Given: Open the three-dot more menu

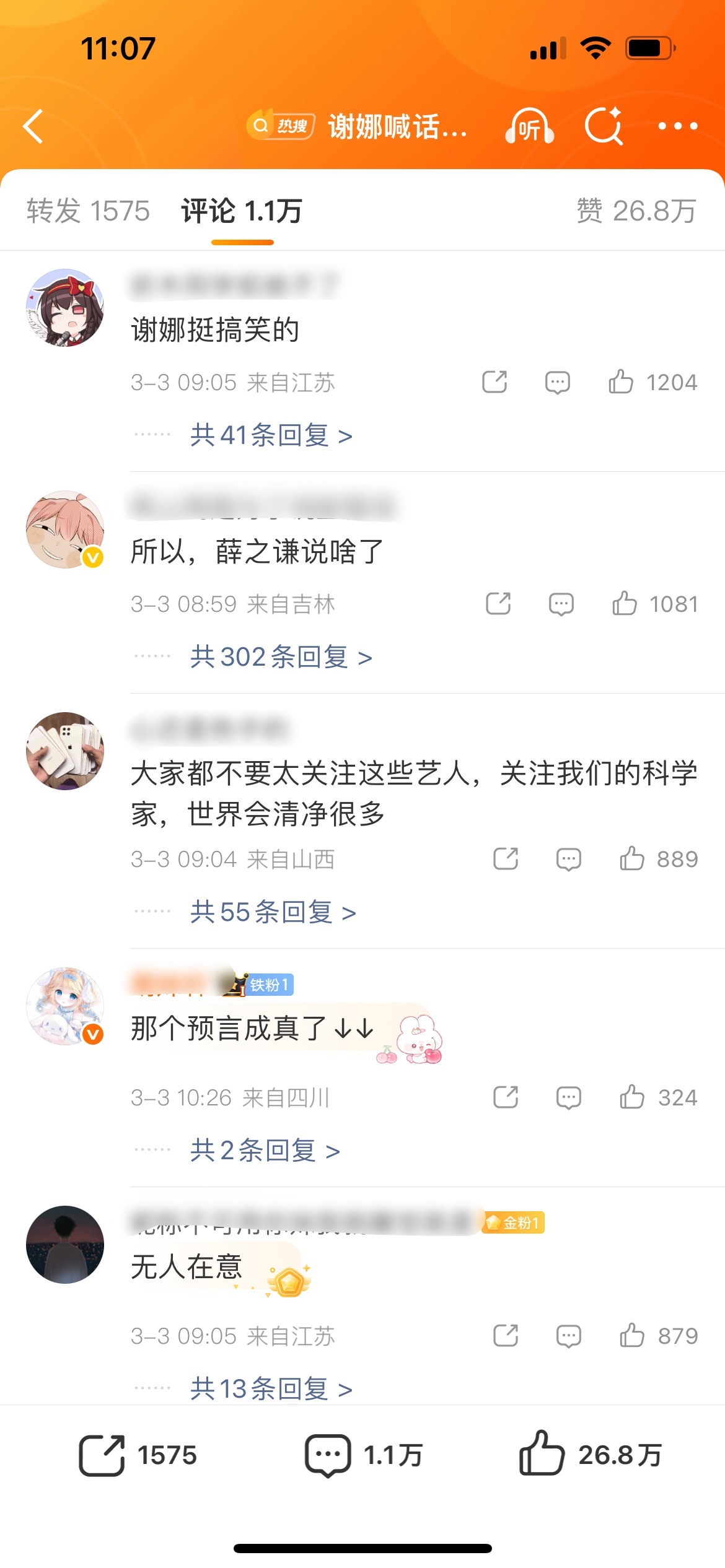Looking at the screenshot, I should point(678,126).
